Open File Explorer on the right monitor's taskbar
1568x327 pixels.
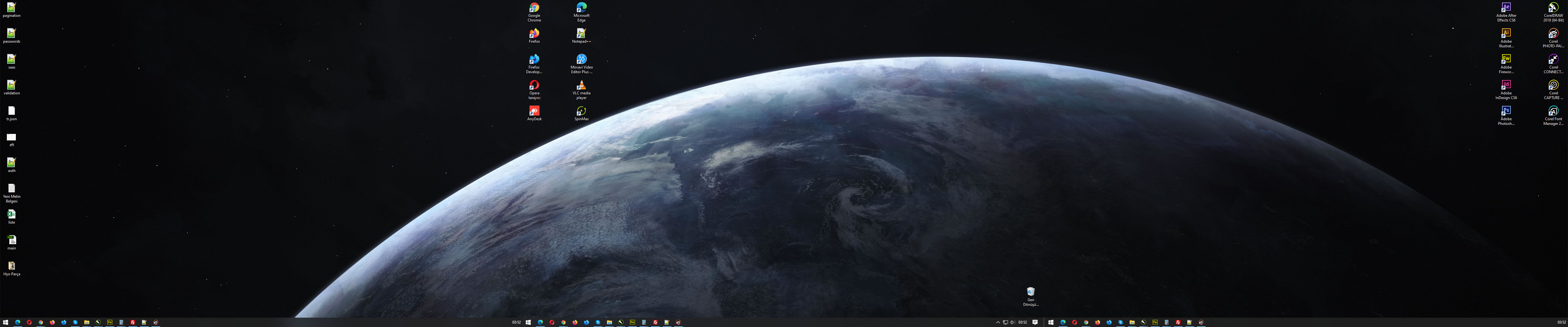(x=1132, y=322)
